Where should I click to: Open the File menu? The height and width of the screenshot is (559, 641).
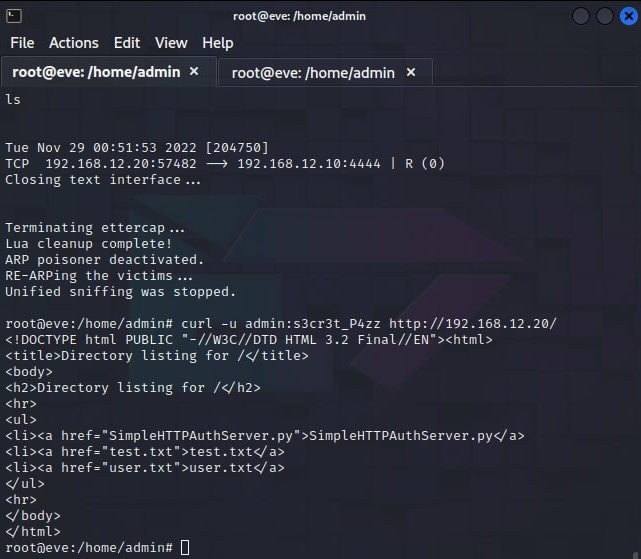[22, 43]
